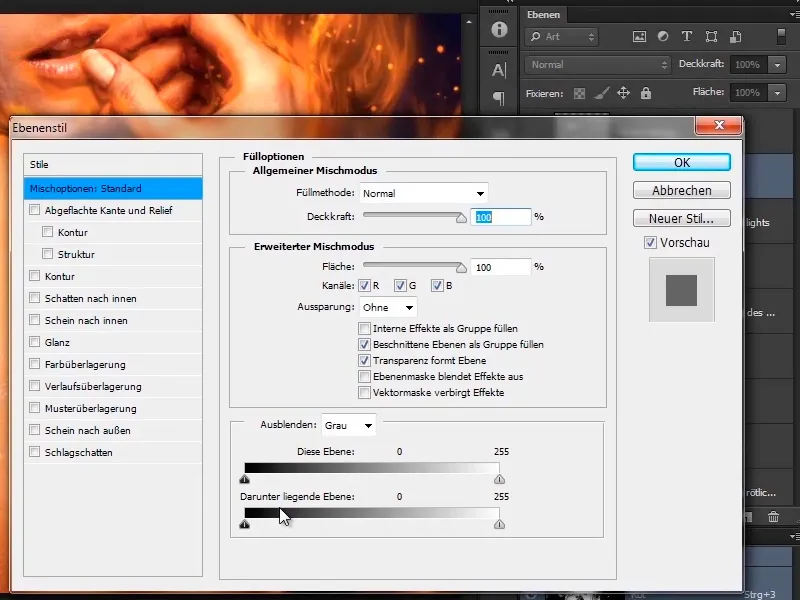The width and height of the screenshot is (800, 600).
Task: Enable Schatten nach innen checkbox
Action: click(35, 298)
